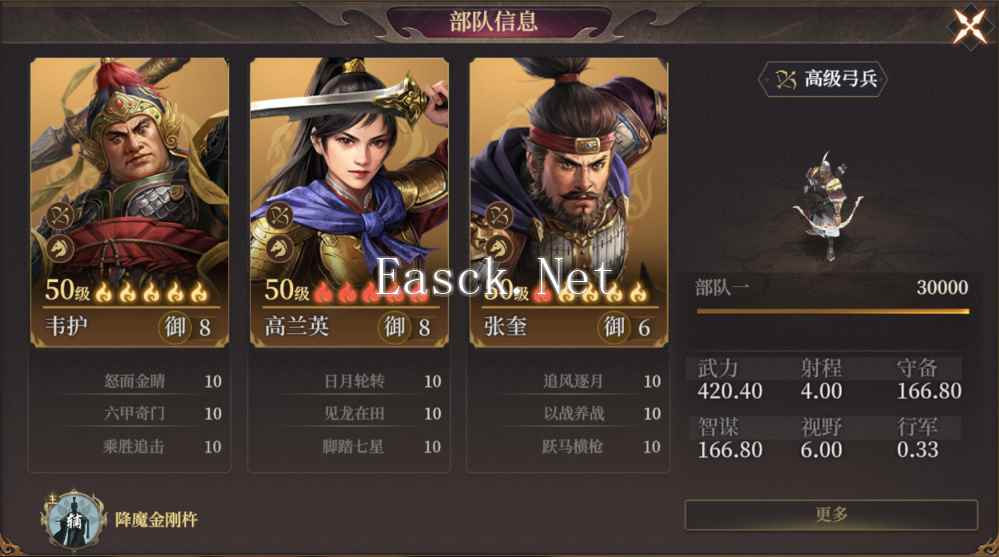999x557 pixels.
Task: Click the archer soldier model preview
Action: click(827, 205)
